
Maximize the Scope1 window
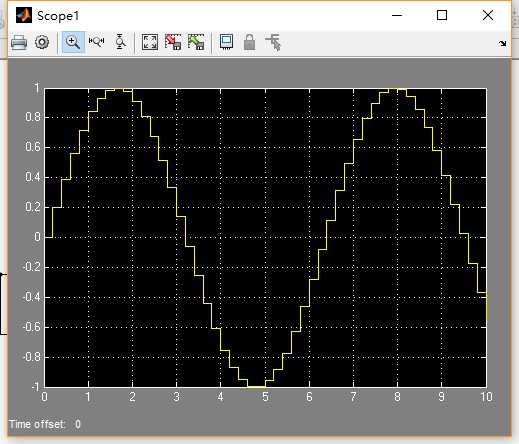[442, 15]
